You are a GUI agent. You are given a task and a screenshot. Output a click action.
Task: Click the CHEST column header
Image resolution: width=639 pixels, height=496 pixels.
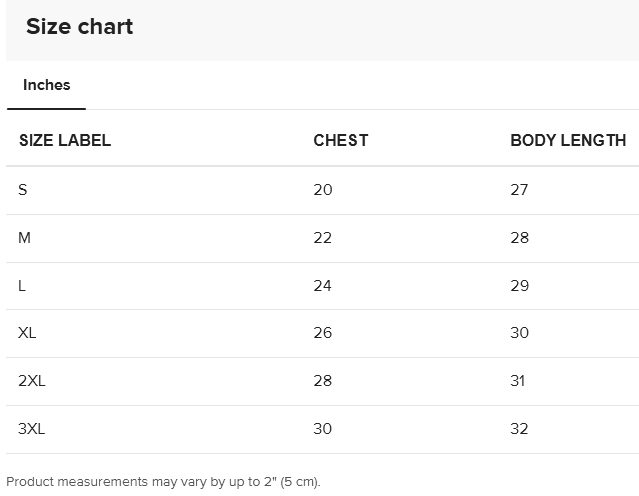pos(340,141)
